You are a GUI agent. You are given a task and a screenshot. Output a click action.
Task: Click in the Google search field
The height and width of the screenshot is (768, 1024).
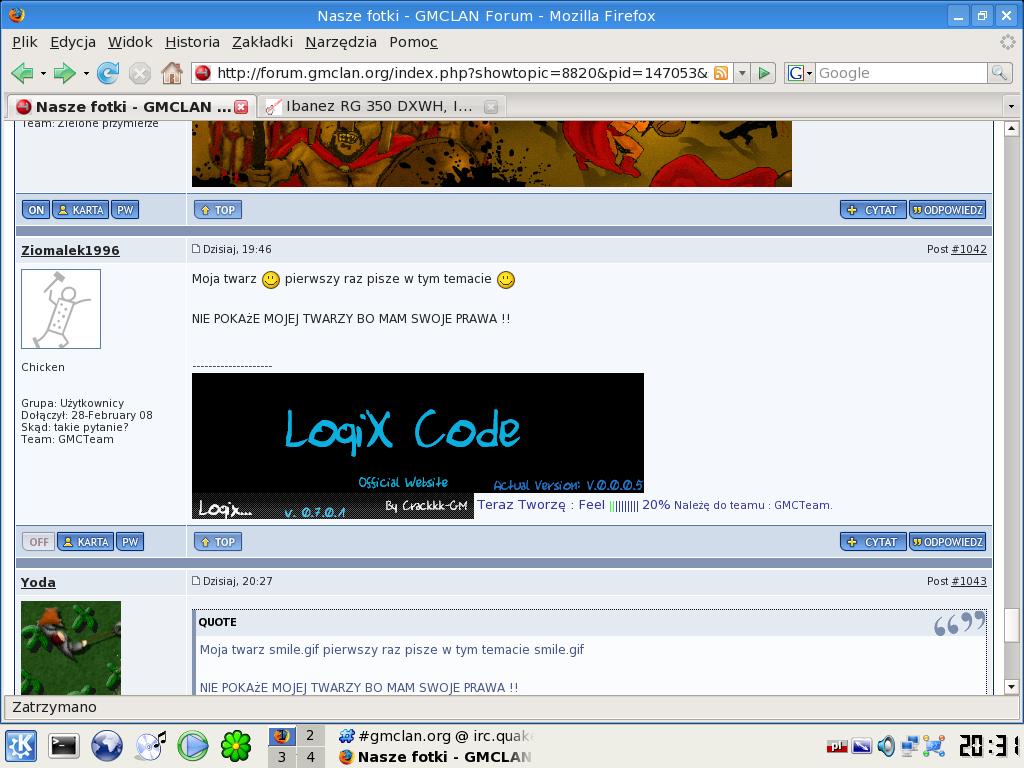point(900,73)
